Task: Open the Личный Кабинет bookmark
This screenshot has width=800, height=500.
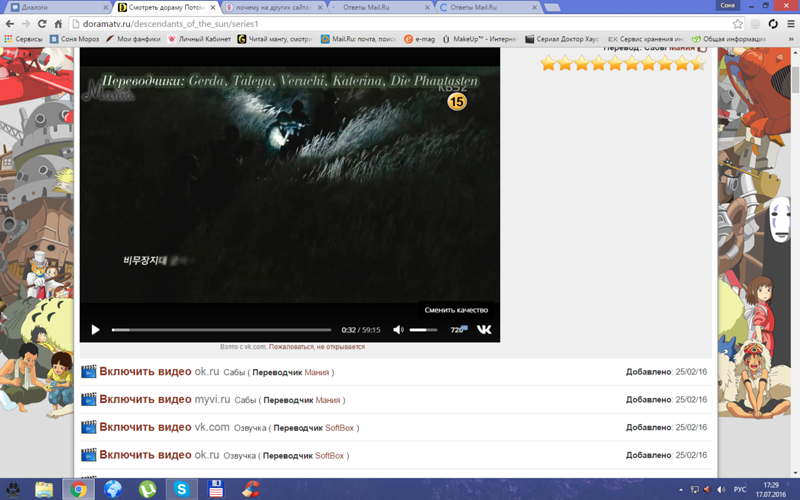Action: (x=199, y=39)
